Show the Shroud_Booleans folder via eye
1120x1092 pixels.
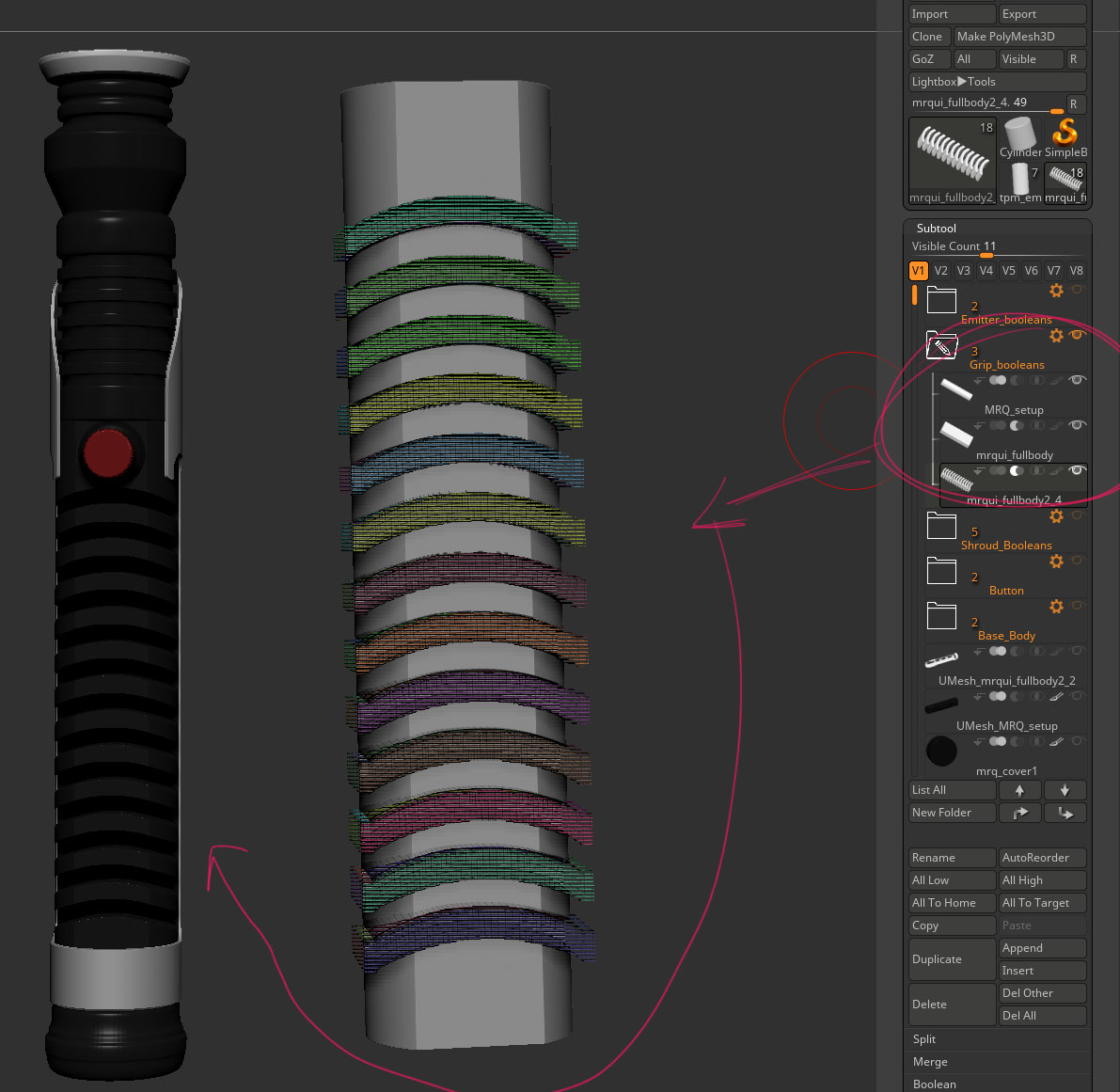coord(1077,515)
